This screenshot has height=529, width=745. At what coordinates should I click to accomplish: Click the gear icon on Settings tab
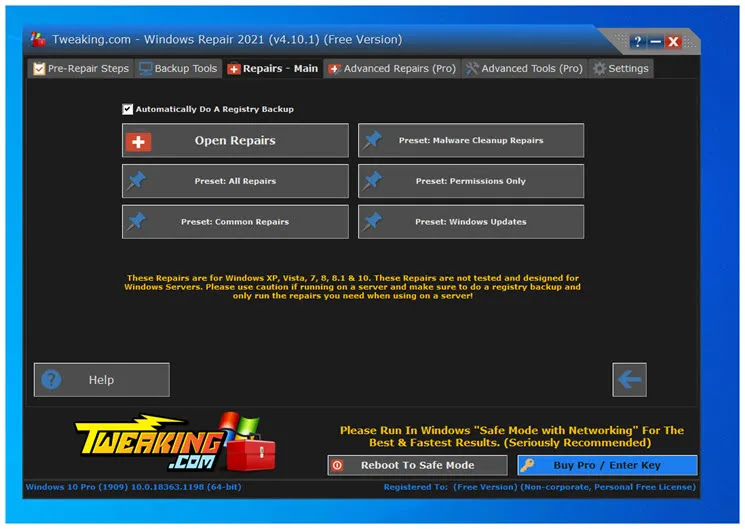[x=600, y=69]
